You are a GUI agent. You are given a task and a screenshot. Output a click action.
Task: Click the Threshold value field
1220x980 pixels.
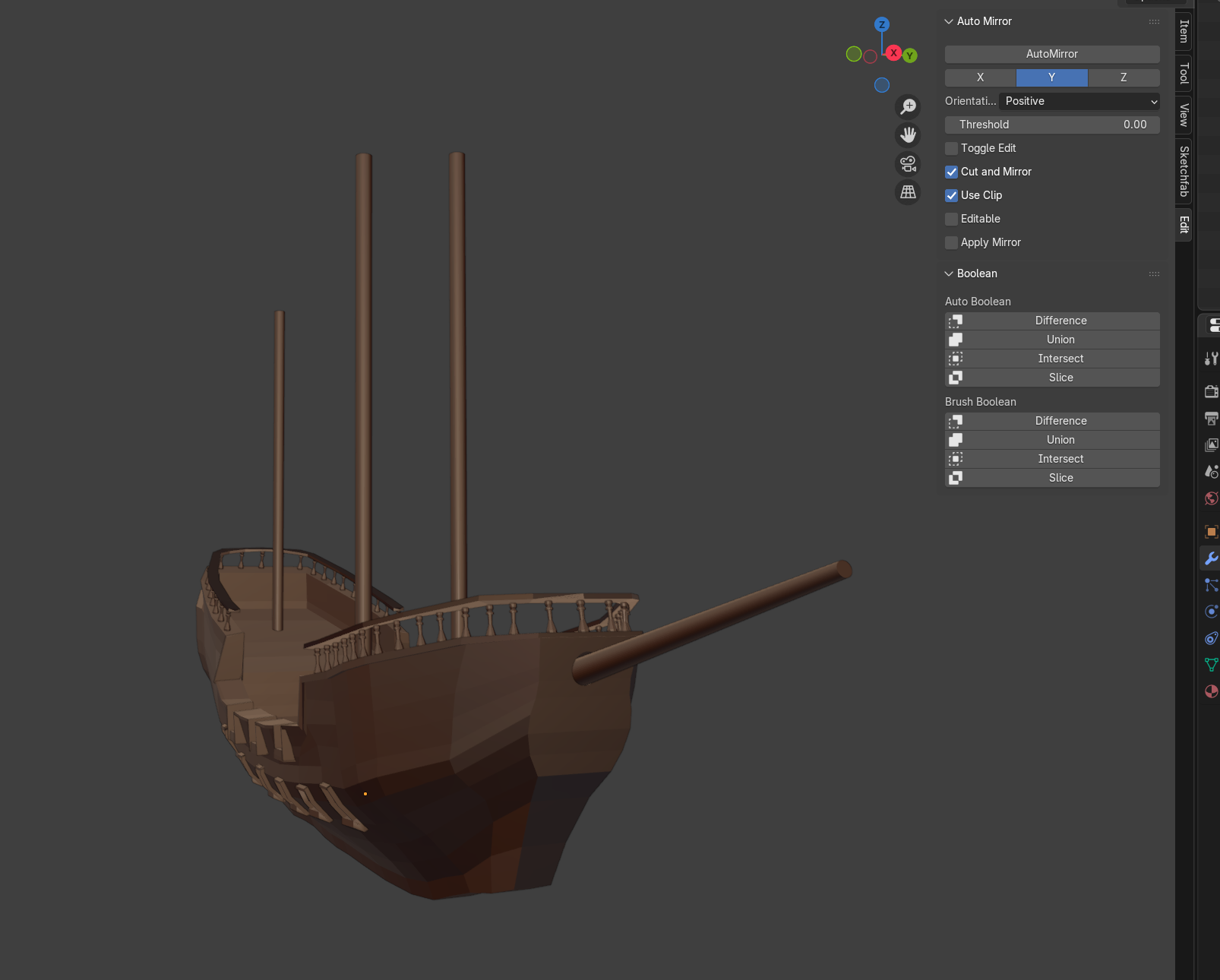pos(1052,125)
